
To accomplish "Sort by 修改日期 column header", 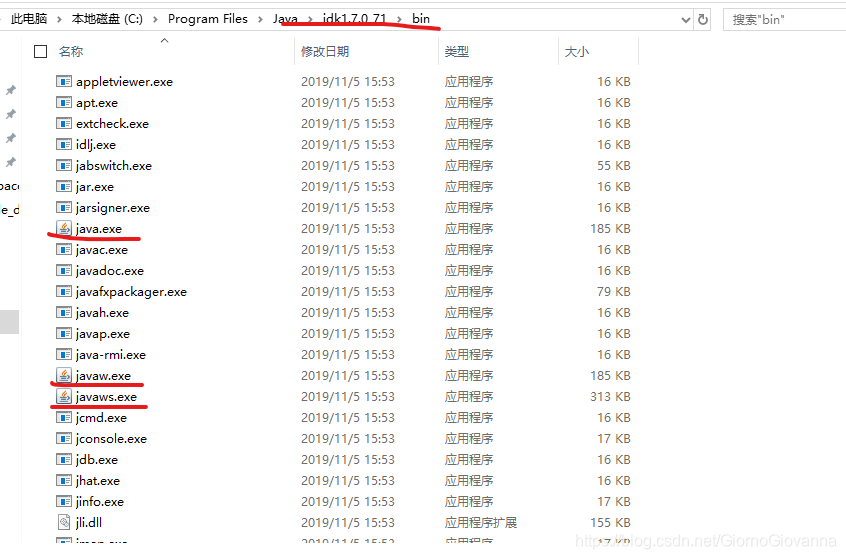I will [325, 51].
